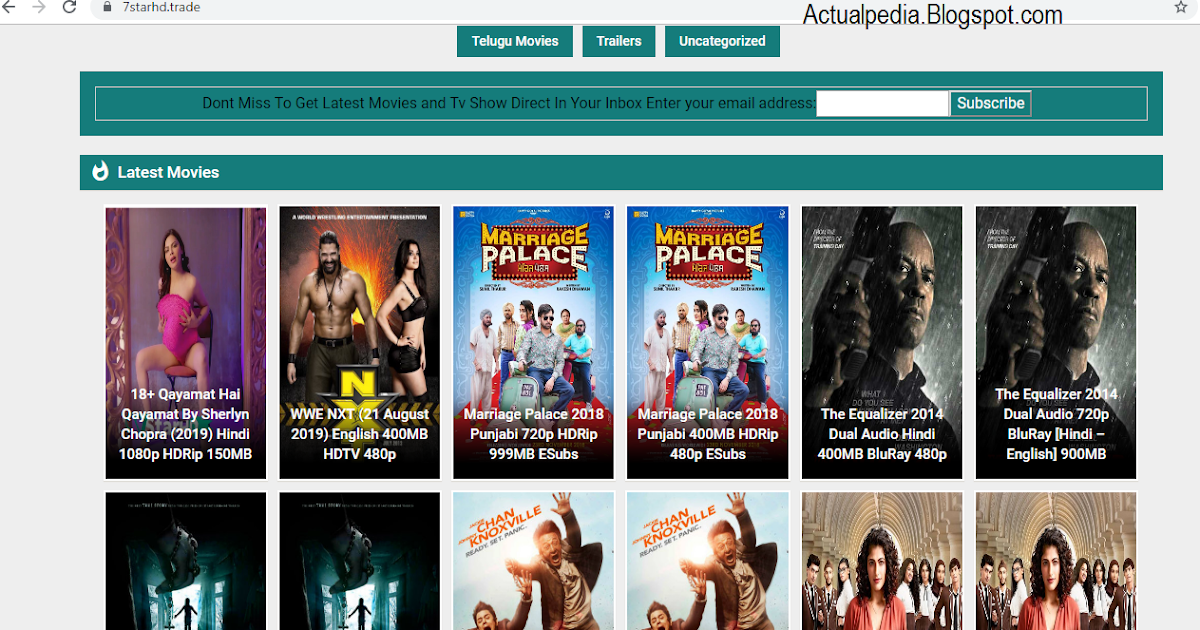Reload the page with the refresh icon

69,7
